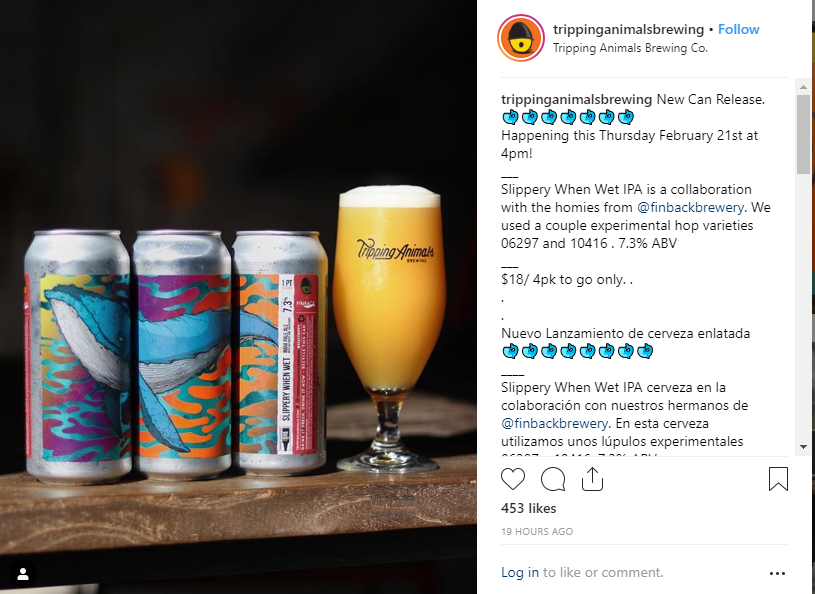Click scrollbar up arrow in caption panel
The image size is (815, 594).
803,87
